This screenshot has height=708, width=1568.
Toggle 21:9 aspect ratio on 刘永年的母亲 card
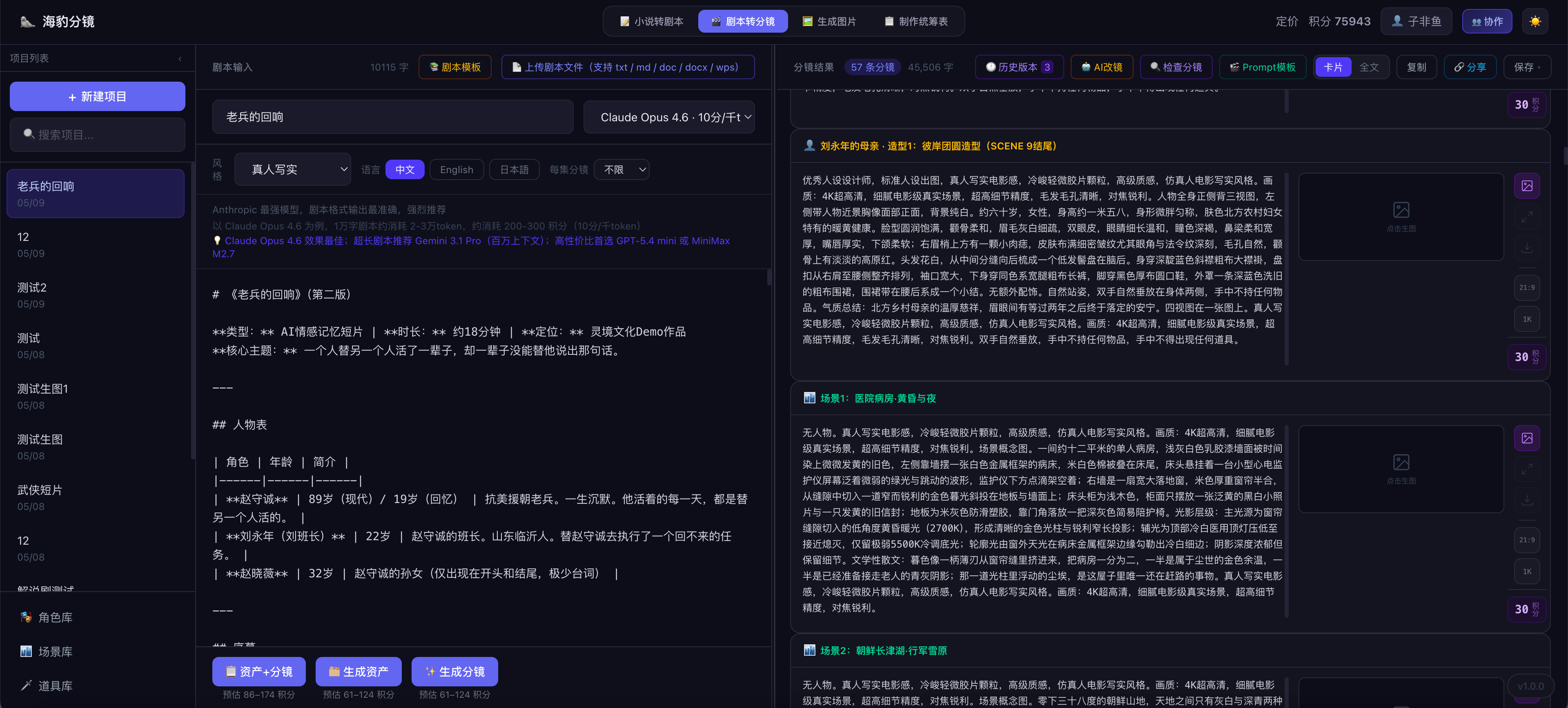(x=1527, y=287)
